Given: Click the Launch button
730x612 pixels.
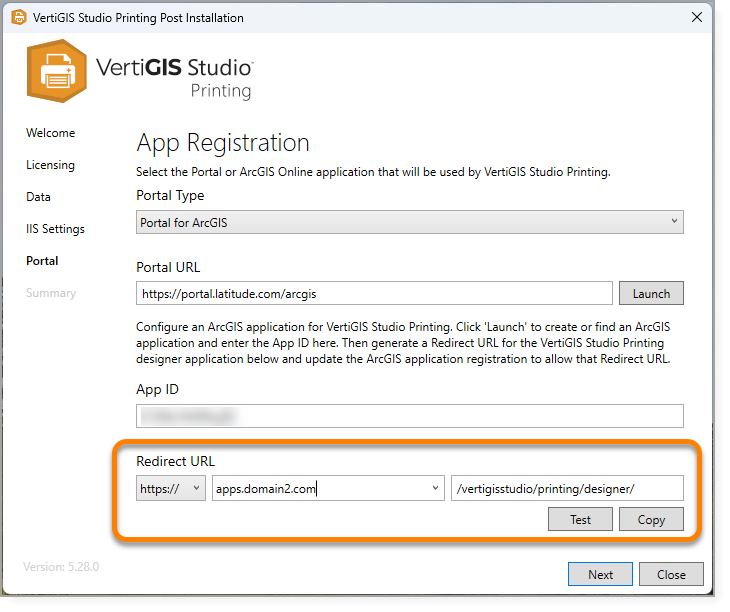Looking at the screenshot, I should 651,293.
